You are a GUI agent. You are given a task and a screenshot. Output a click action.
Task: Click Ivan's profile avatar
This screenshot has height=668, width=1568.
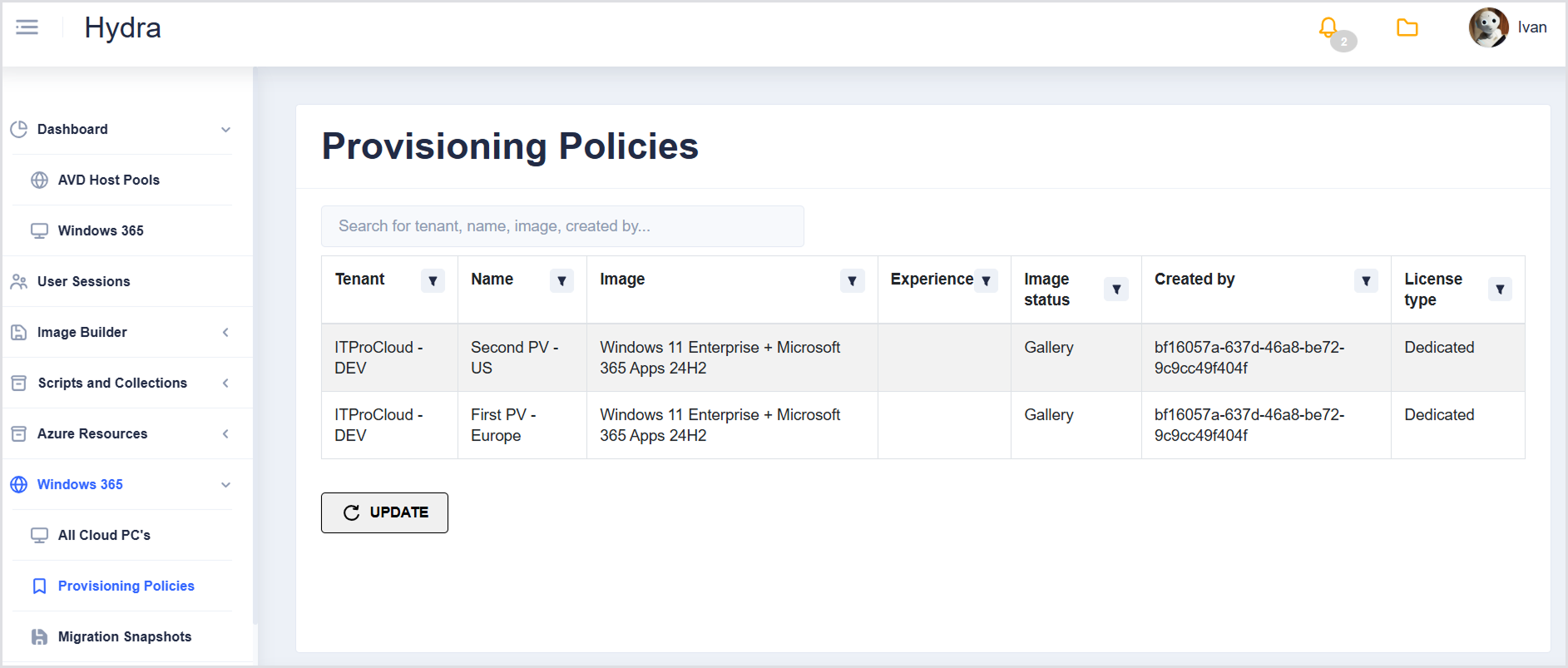(1488, 27)
